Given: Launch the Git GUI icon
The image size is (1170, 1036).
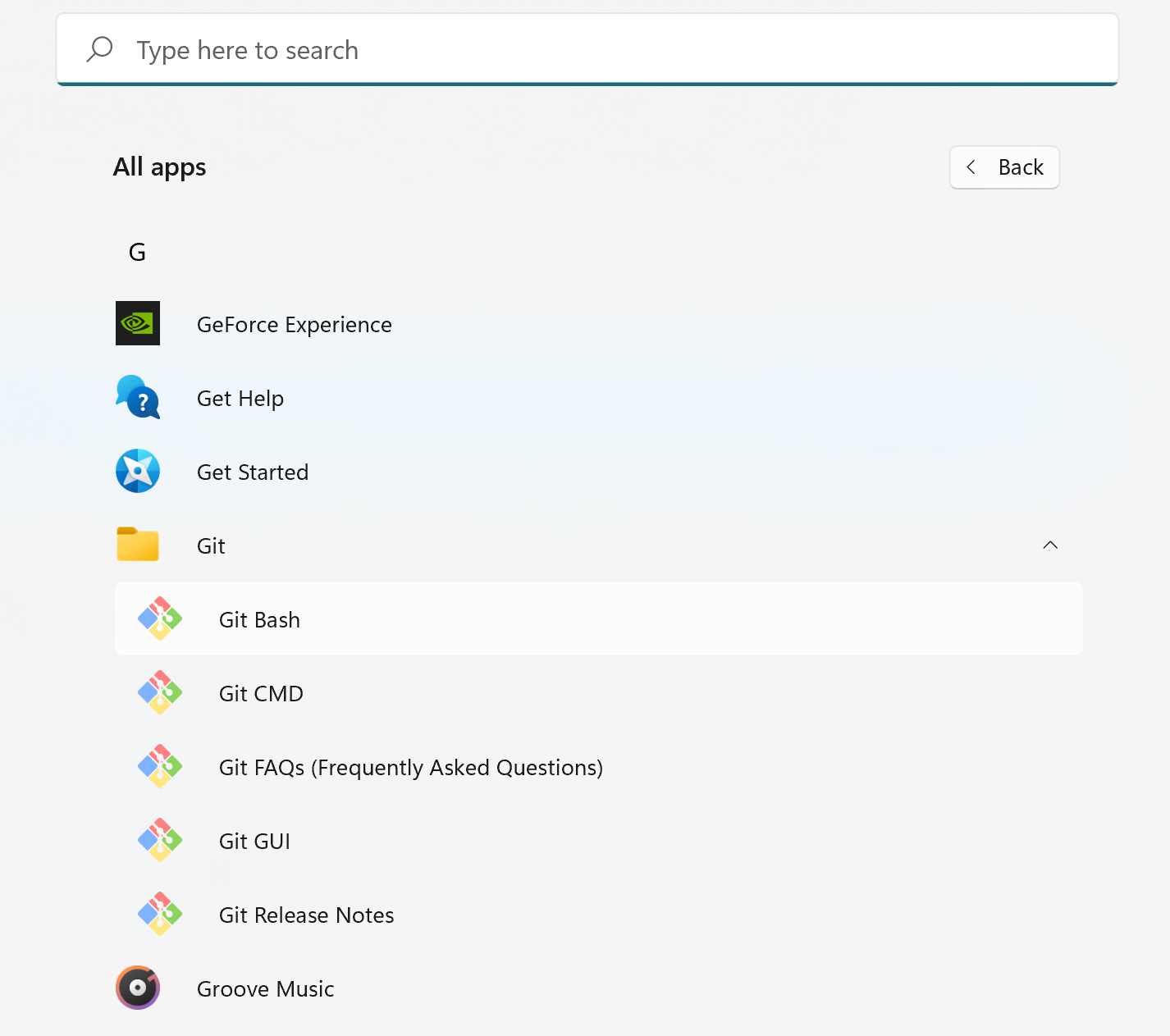Looking at the screenshot, I should (x=160, y=840).
